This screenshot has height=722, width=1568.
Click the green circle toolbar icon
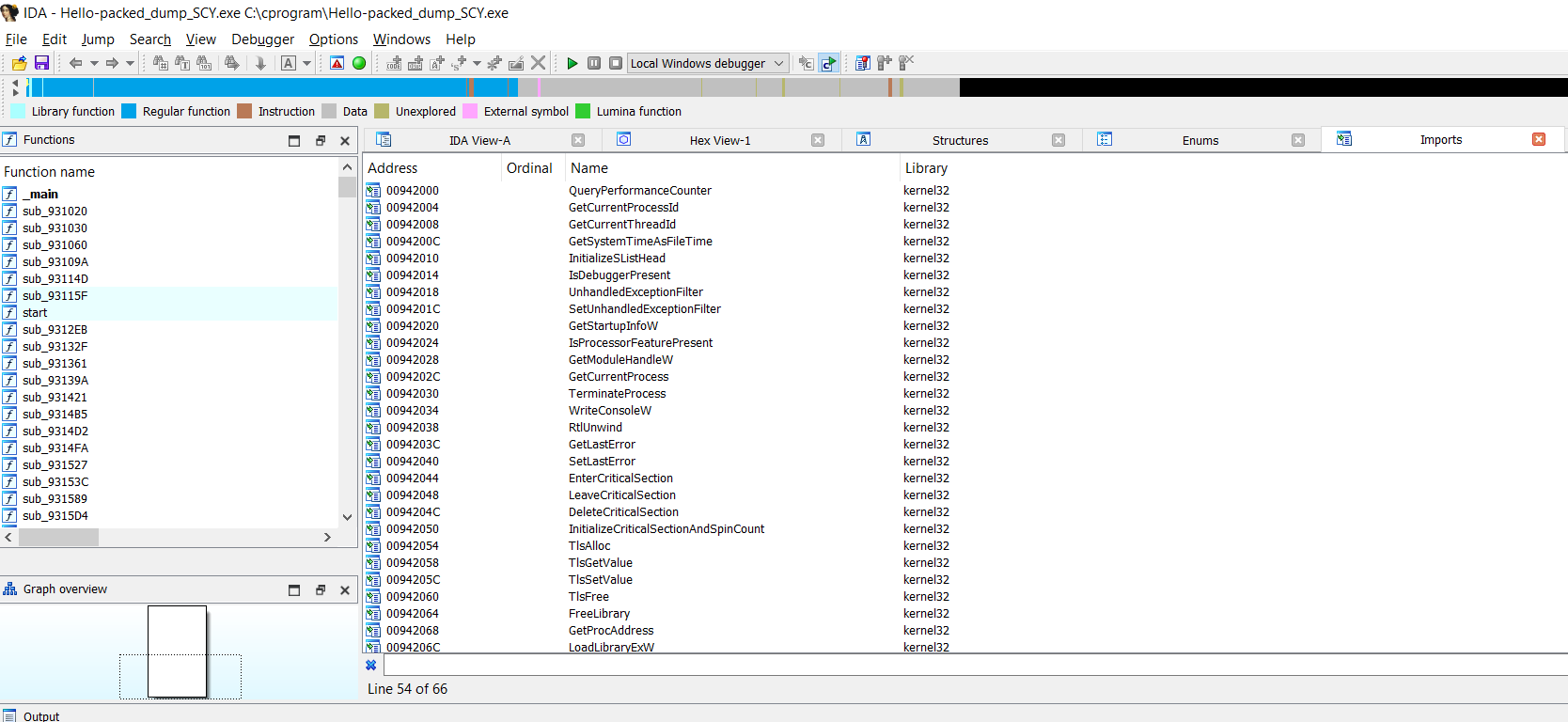(x=359, y=63)
